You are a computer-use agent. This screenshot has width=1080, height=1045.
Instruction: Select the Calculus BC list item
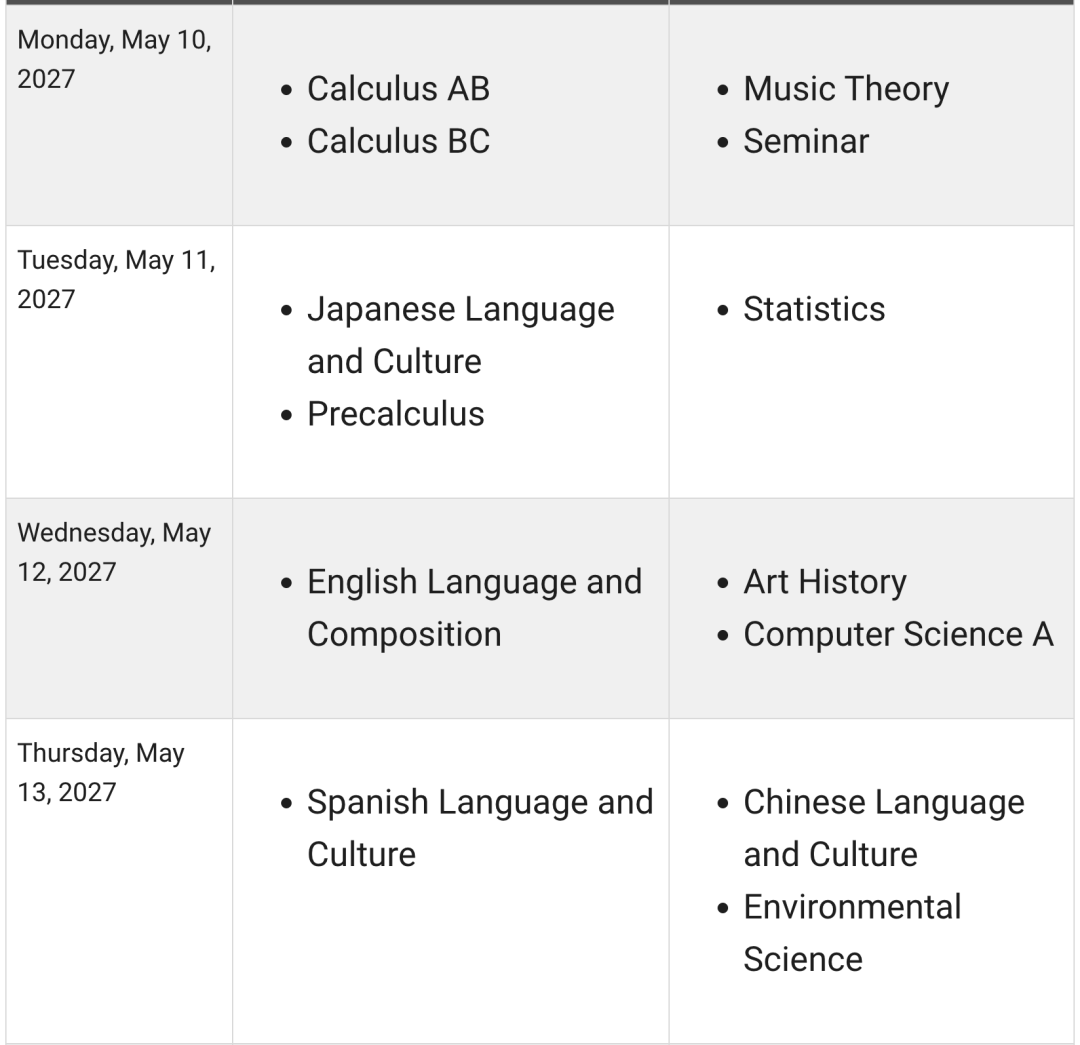coord(398,141)
